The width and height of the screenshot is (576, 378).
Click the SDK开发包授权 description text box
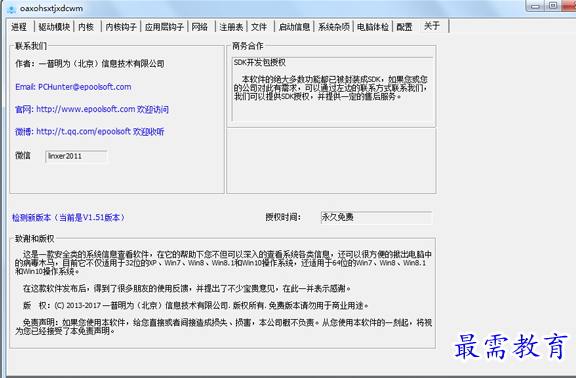(333, 89)
